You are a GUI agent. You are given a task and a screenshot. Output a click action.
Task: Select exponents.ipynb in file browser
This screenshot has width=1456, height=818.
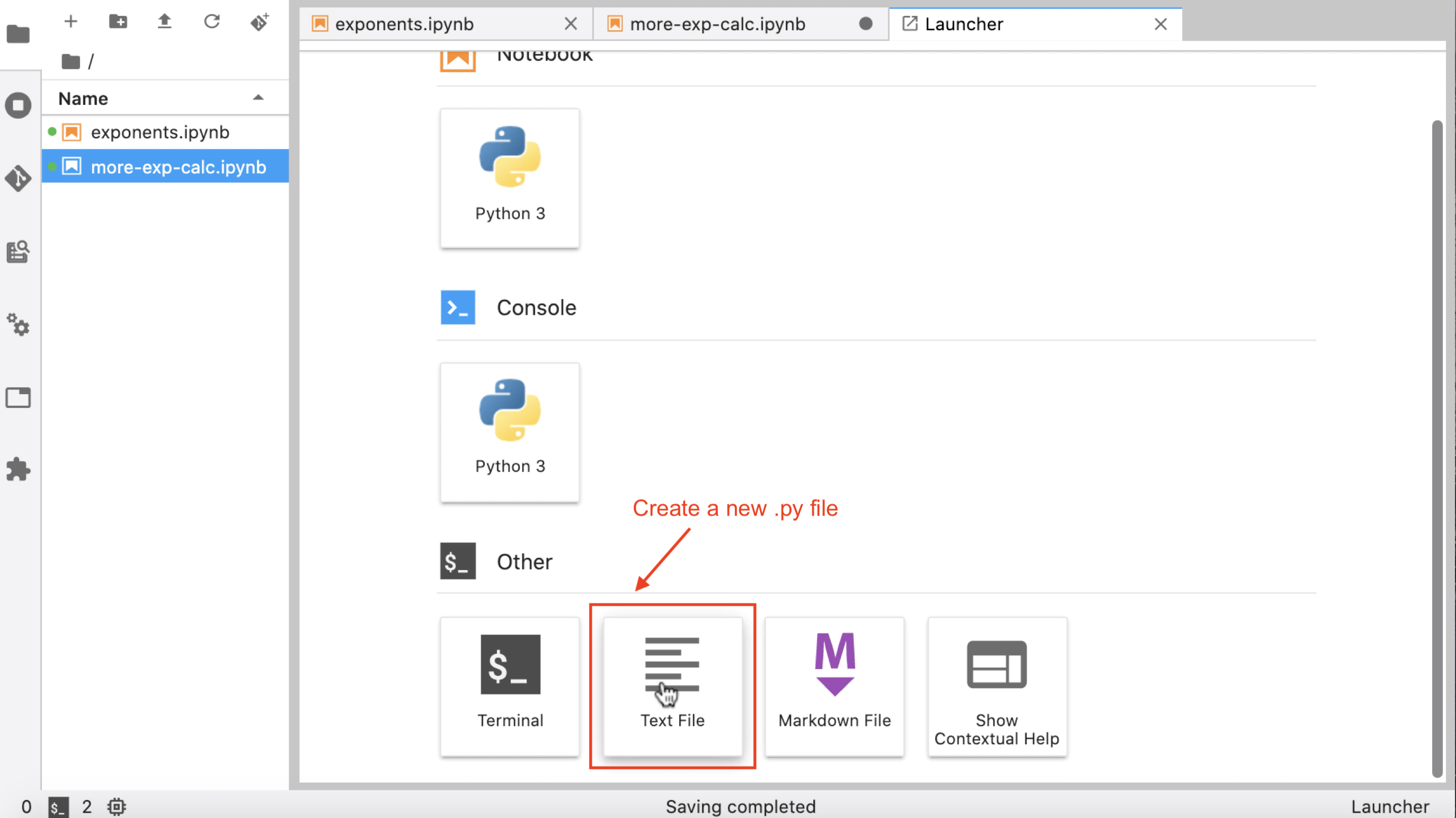160,132
